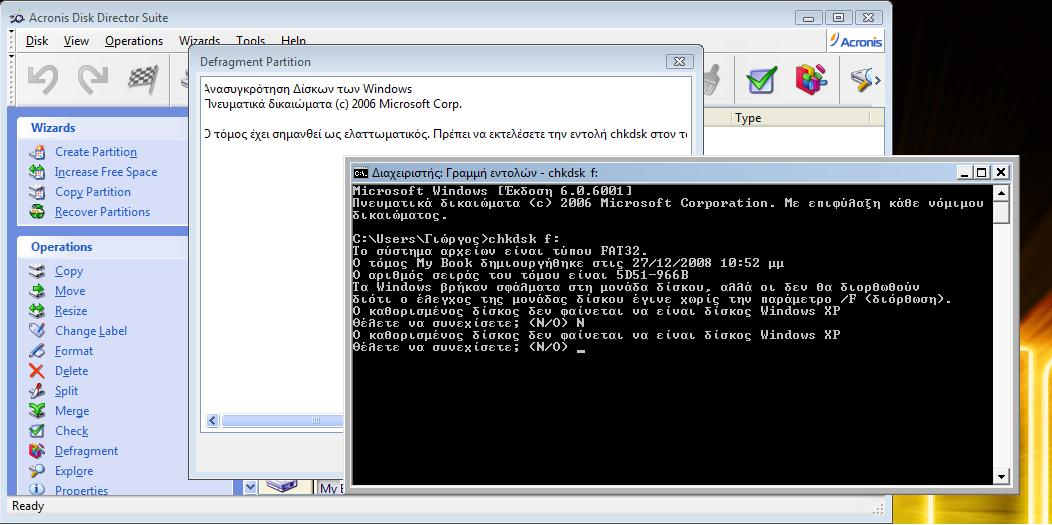1052x525 pixels.
Task: Click the Recover Partitions icon
Action: [38, 212]
